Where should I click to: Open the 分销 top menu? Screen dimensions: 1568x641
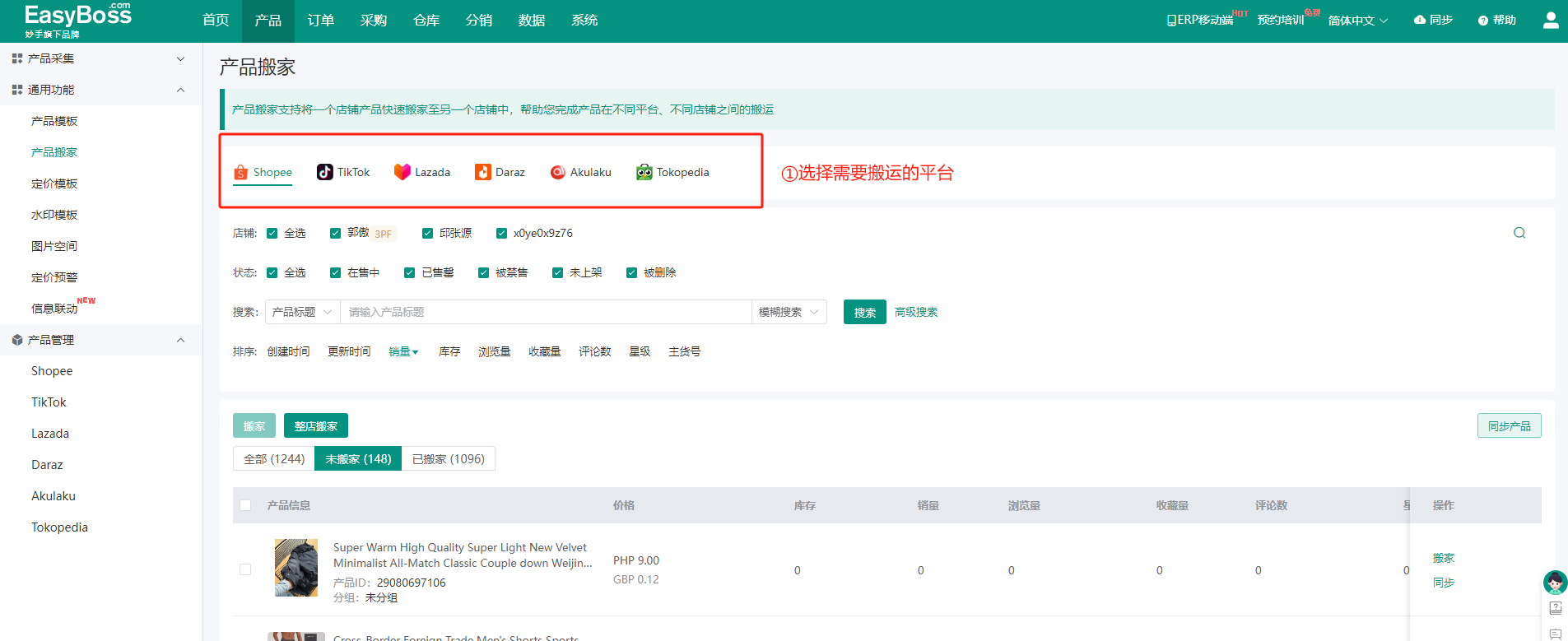tap(479, 21)
